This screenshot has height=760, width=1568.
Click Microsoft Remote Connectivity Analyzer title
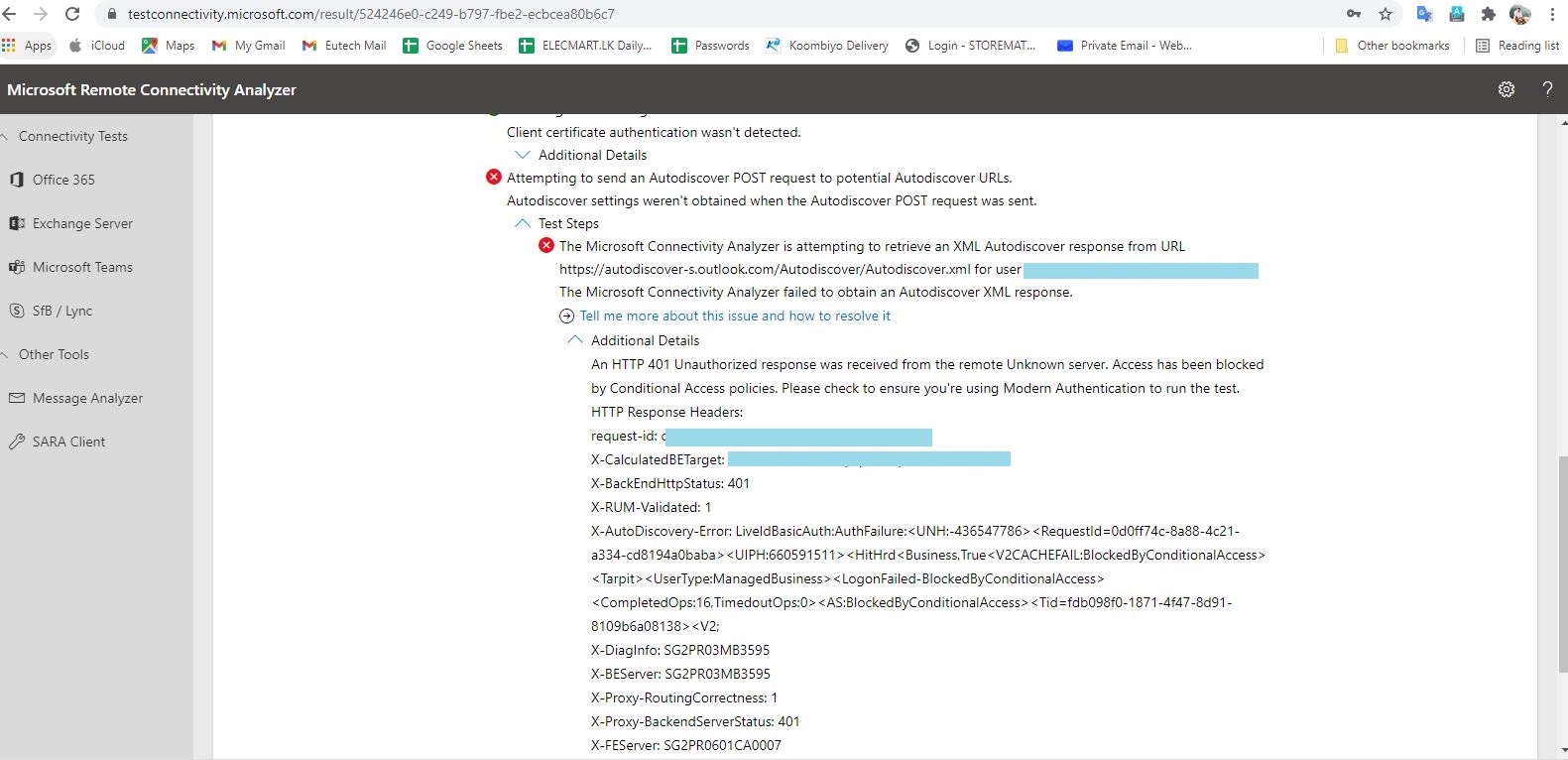pos(152,89)
